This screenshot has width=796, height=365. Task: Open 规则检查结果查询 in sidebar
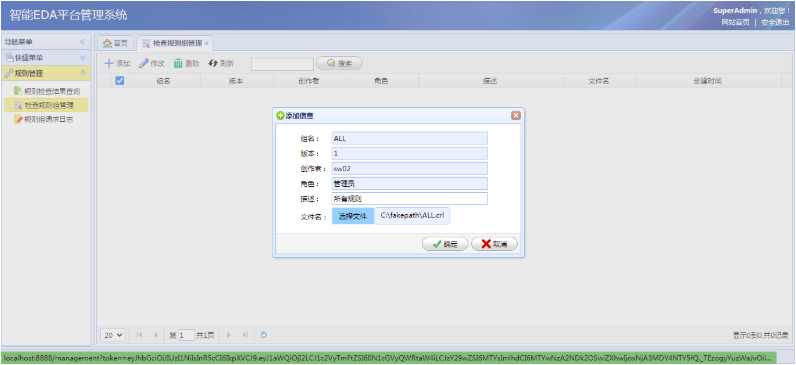47,91
